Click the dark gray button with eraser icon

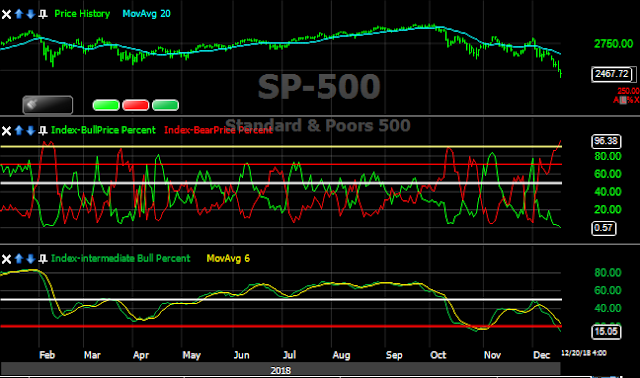(x=48, y=105)
